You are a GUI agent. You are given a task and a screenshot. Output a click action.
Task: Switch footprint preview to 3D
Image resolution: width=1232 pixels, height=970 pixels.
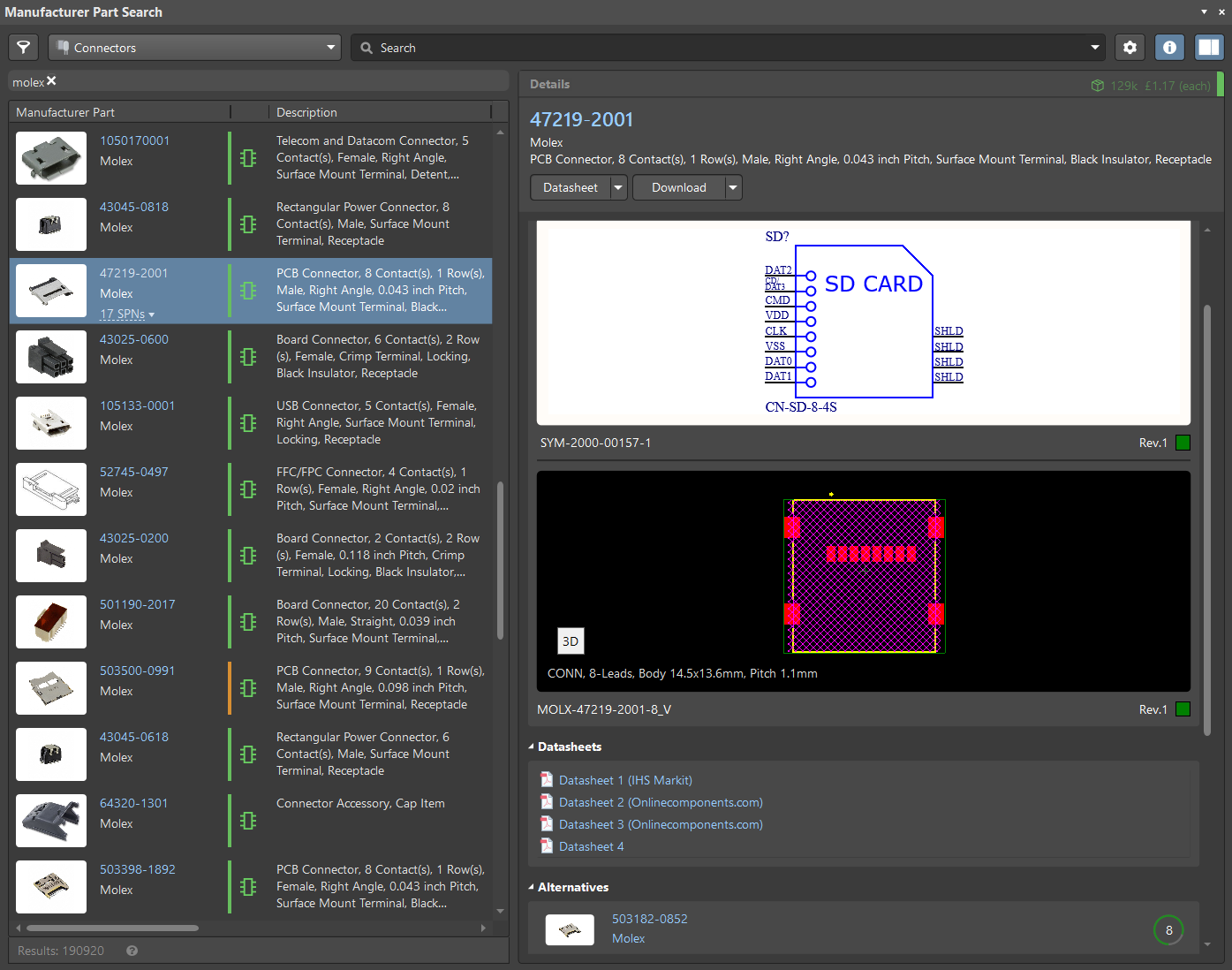[x=571, y=641]
